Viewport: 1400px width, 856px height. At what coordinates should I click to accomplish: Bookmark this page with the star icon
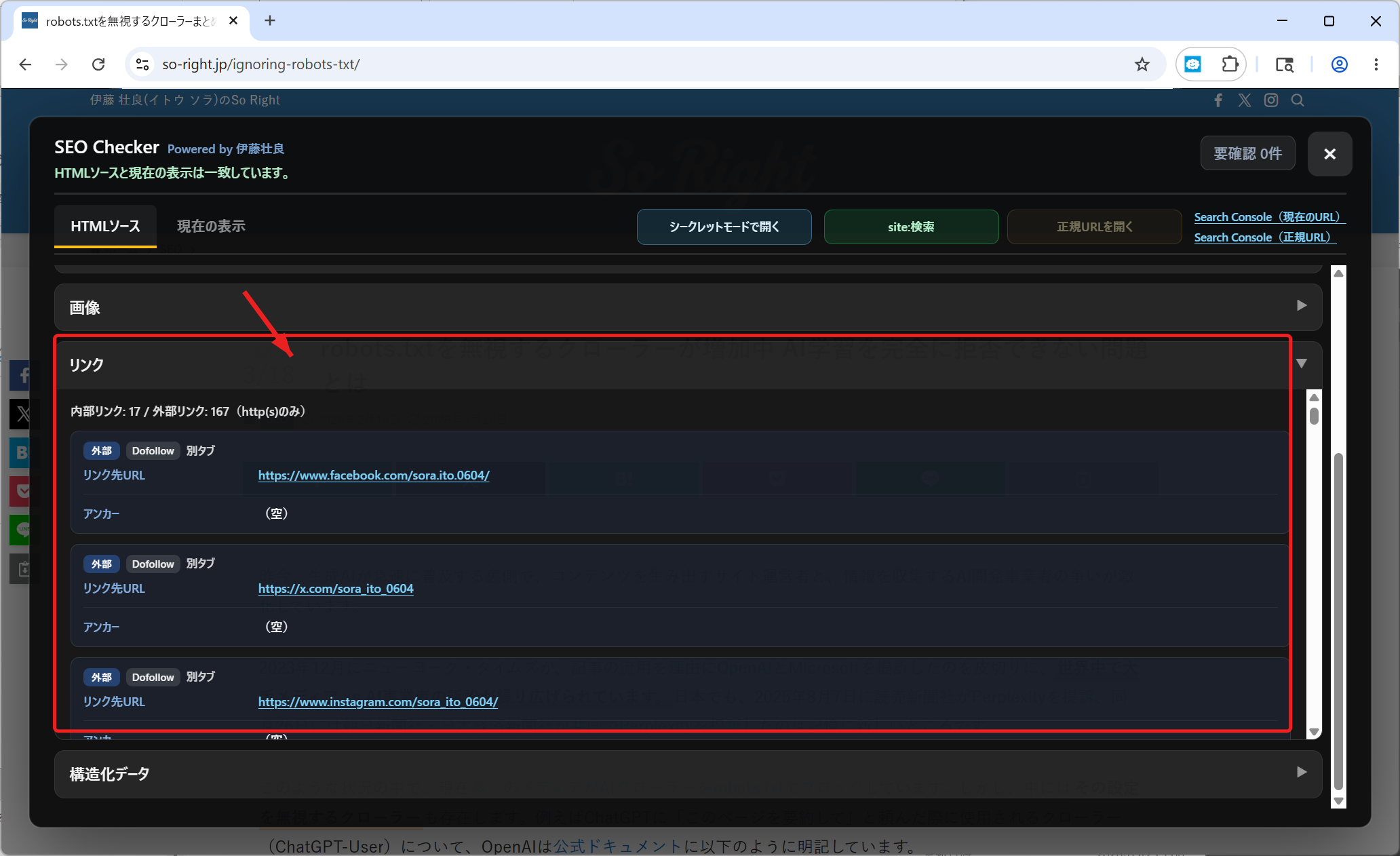pos(1142,64)
